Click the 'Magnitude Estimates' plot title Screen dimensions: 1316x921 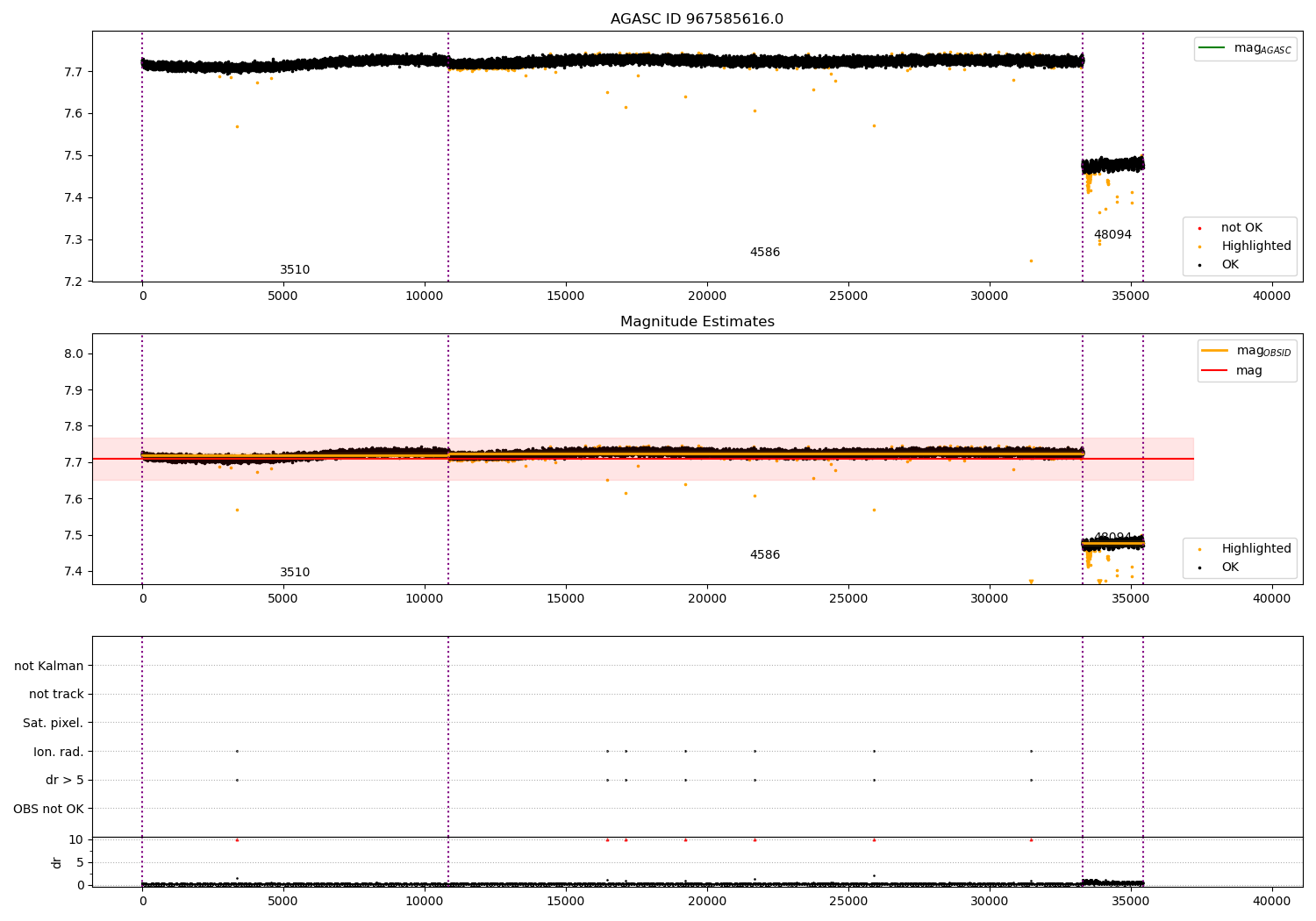pos(697,322)
